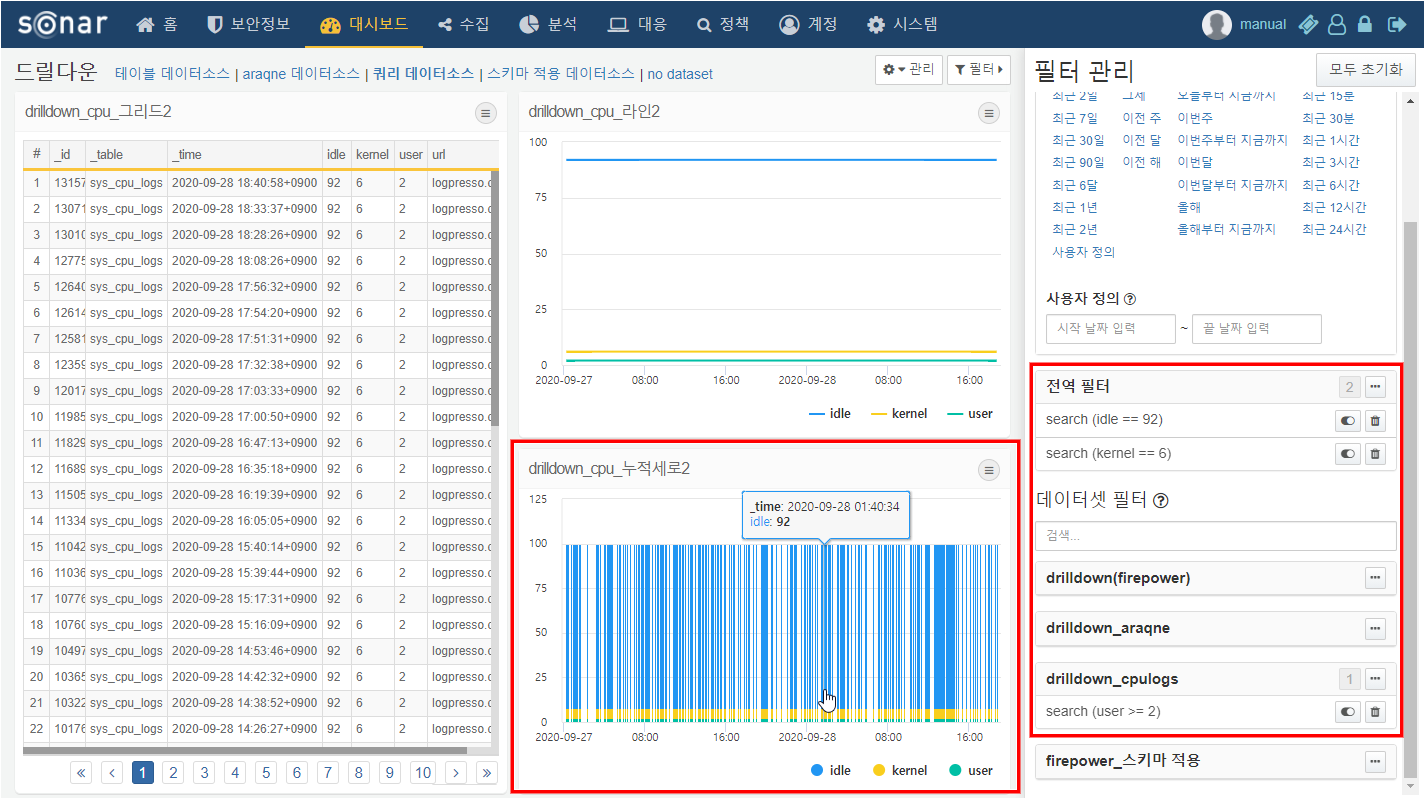Delete the search (idle == 92) filter
This screenshot has height=799, width=1425.
tap(1375, 421)
